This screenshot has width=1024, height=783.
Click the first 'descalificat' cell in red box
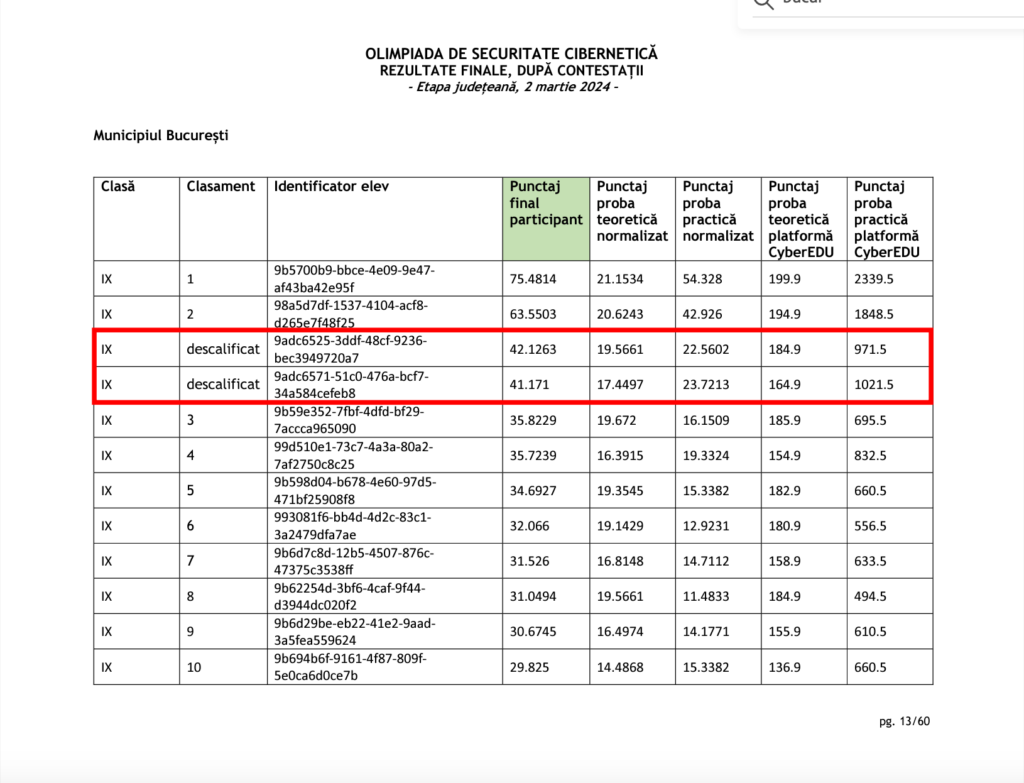(222, 350)
